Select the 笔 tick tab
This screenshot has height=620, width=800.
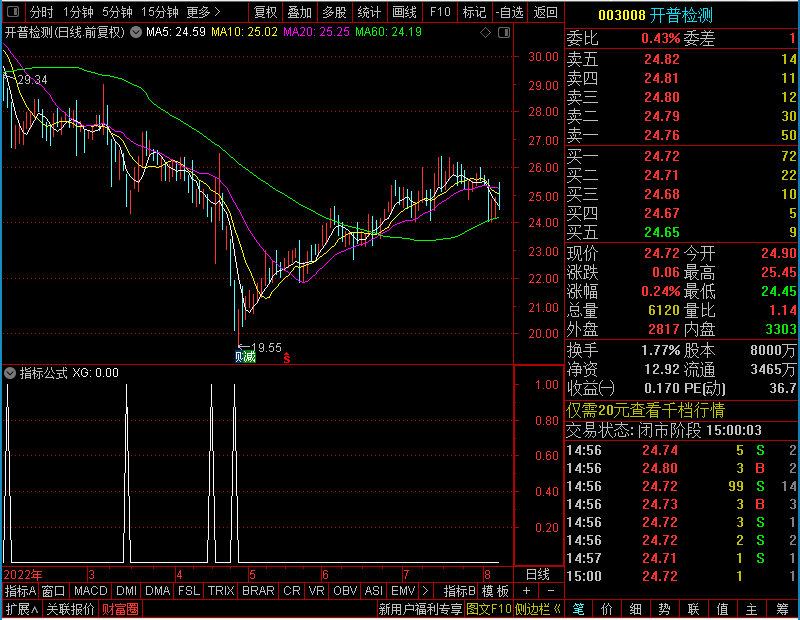coord(579,609)
